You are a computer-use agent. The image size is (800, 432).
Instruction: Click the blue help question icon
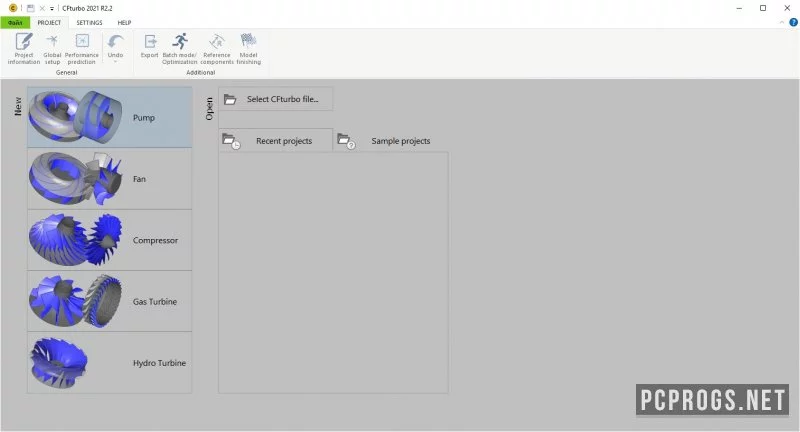[x=793, y=22]
